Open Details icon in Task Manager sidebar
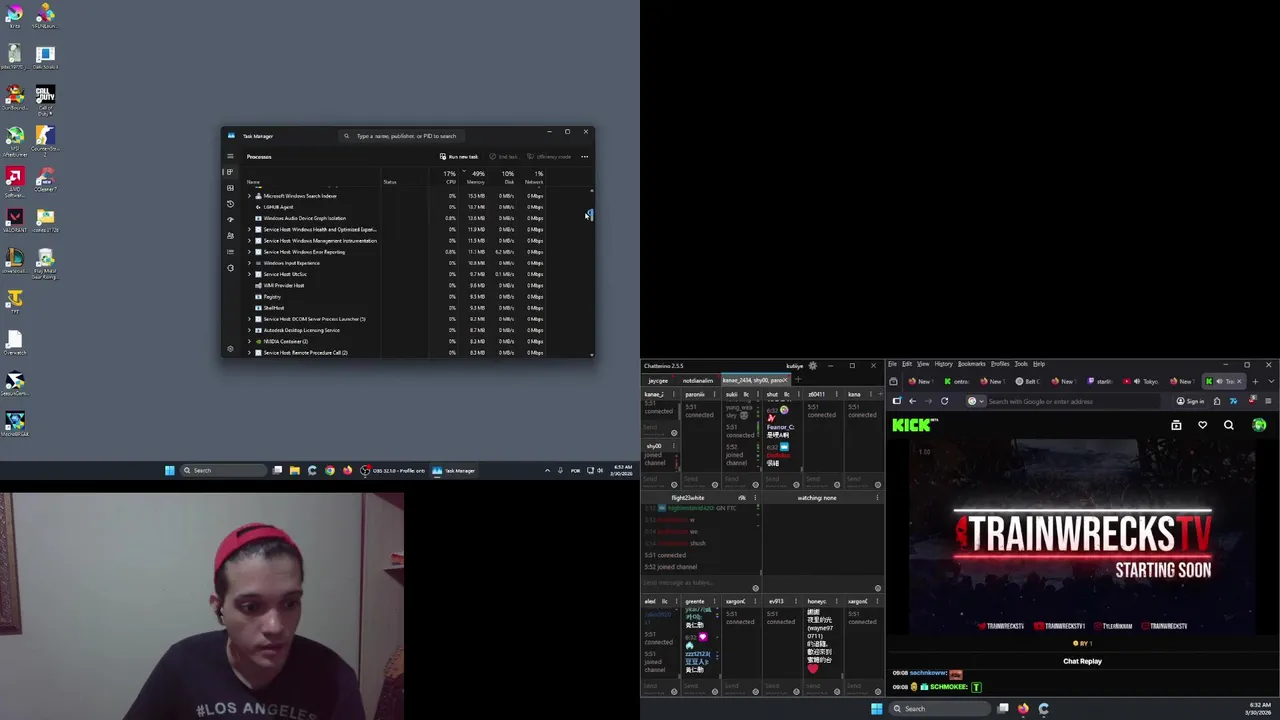Viewport: 1280px width, 720px height. point(230,252)
